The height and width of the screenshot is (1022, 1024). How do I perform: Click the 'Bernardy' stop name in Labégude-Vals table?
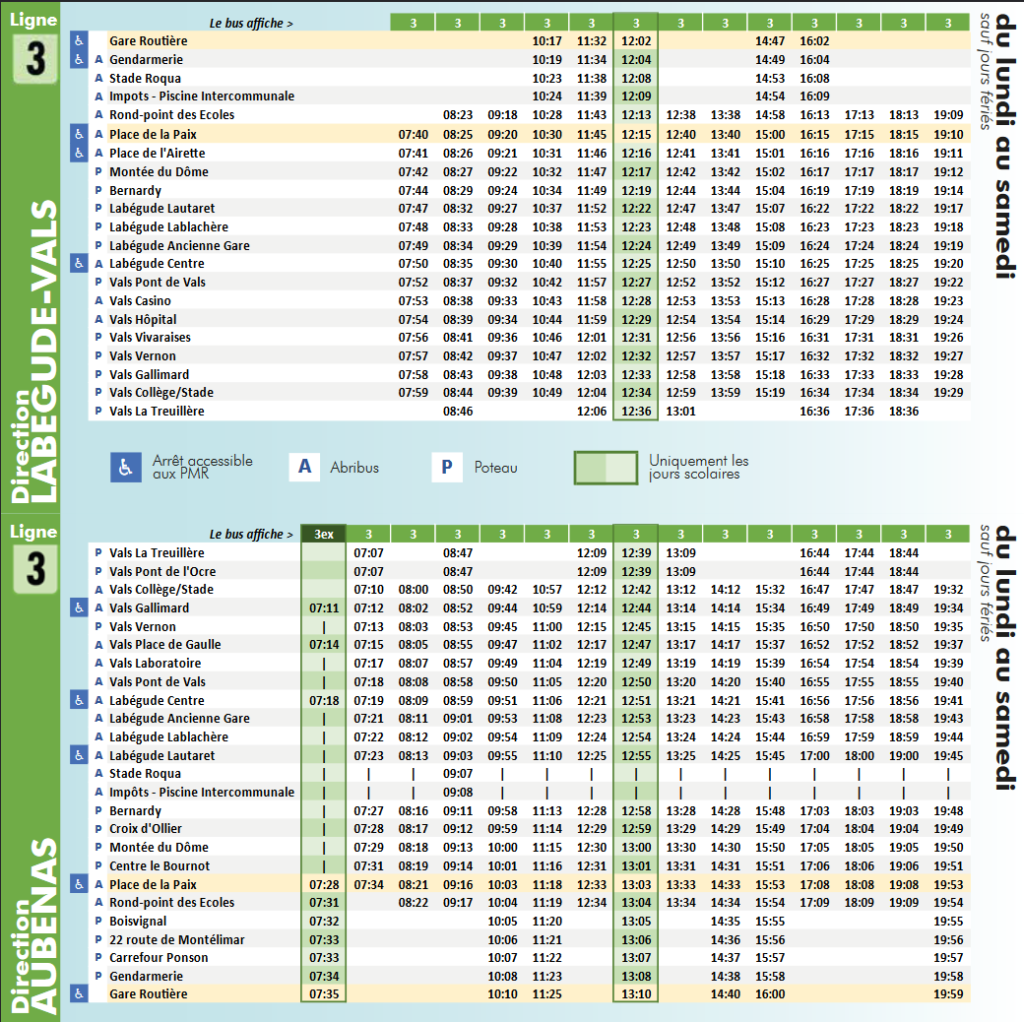click(x=135, y=191)
